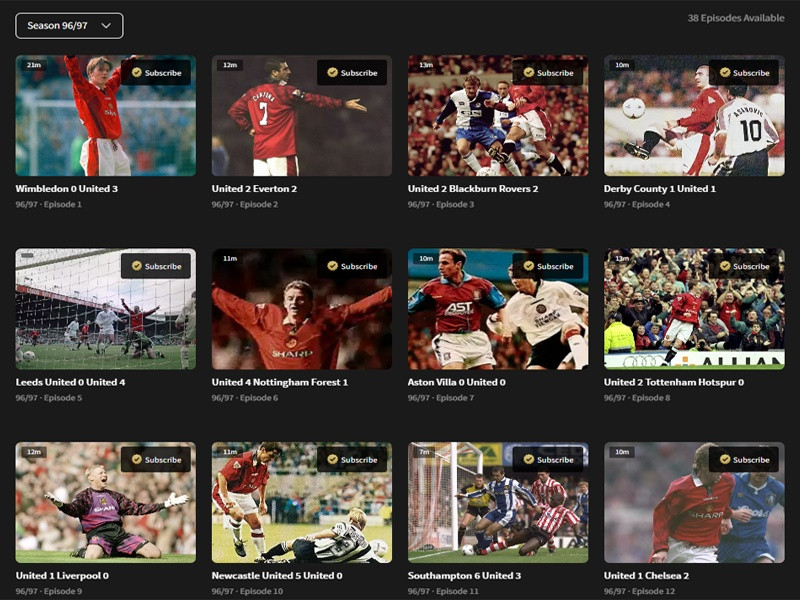Subscribe on United 2 Everton 2 card
The image size is (800, 600).
click(352, 72)
